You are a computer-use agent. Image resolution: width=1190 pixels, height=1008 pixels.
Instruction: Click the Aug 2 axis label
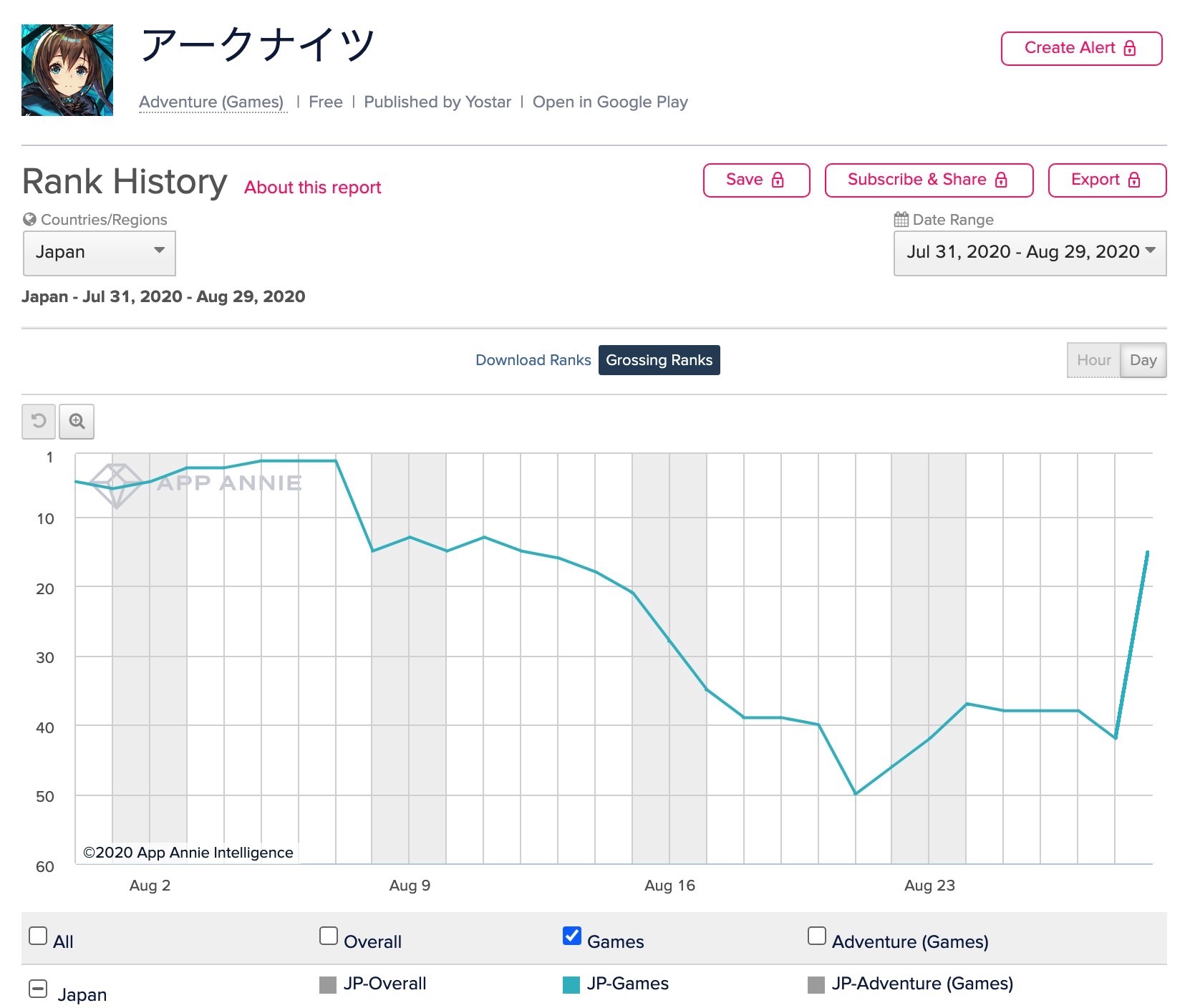[x=150, y=886]
